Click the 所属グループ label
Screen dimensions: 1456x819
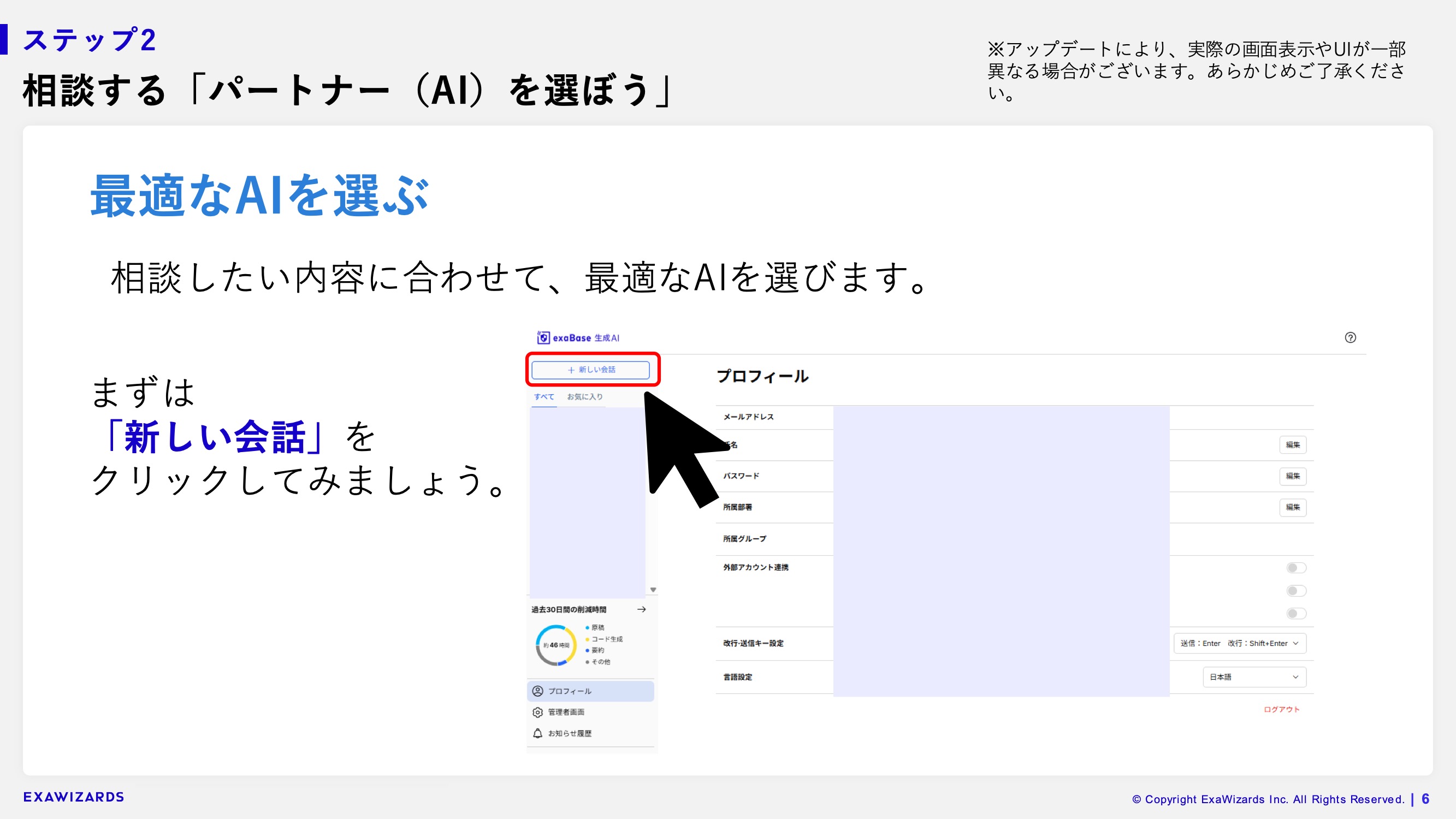point(744,539)
